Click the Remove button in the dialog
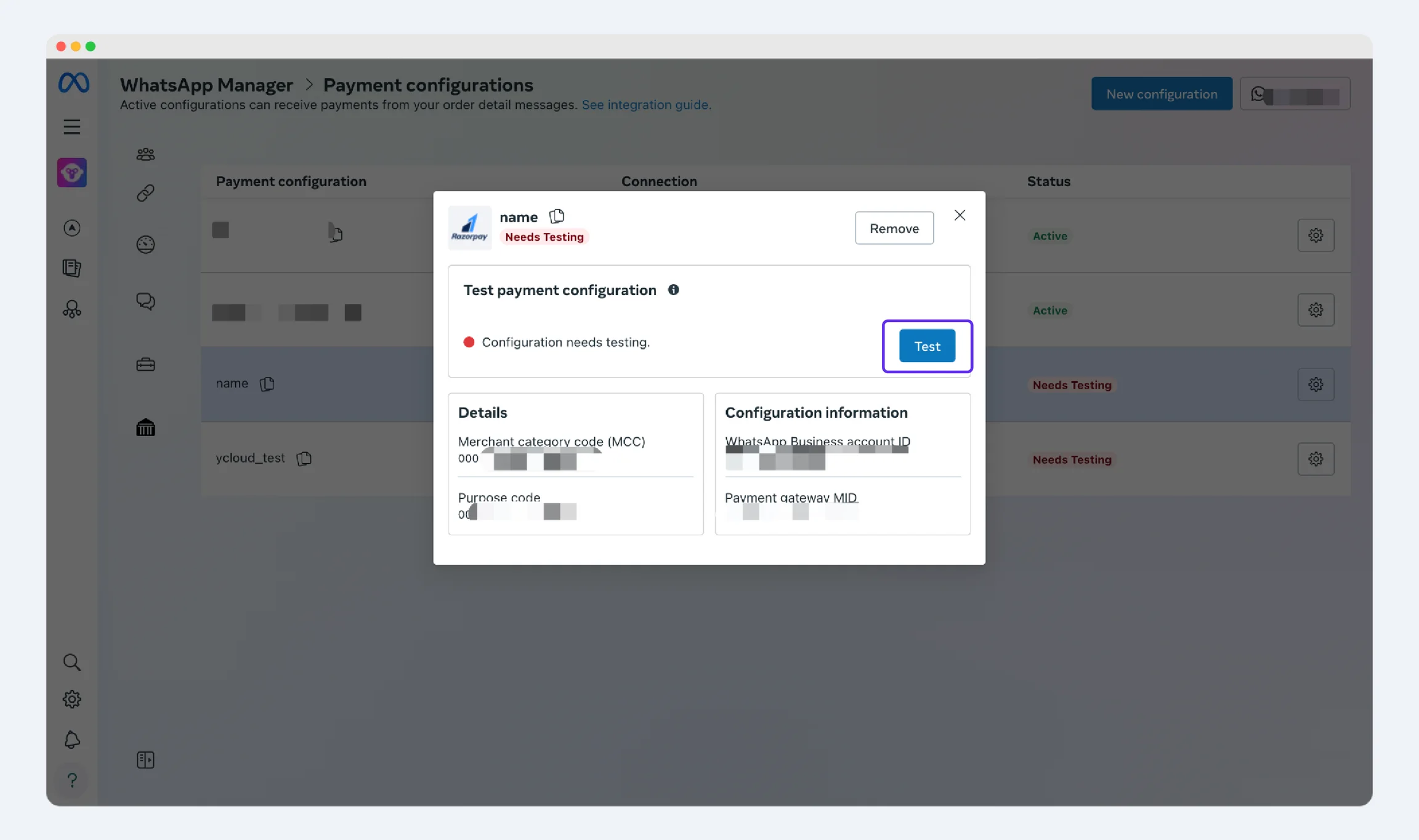 [x=894, y=228]
